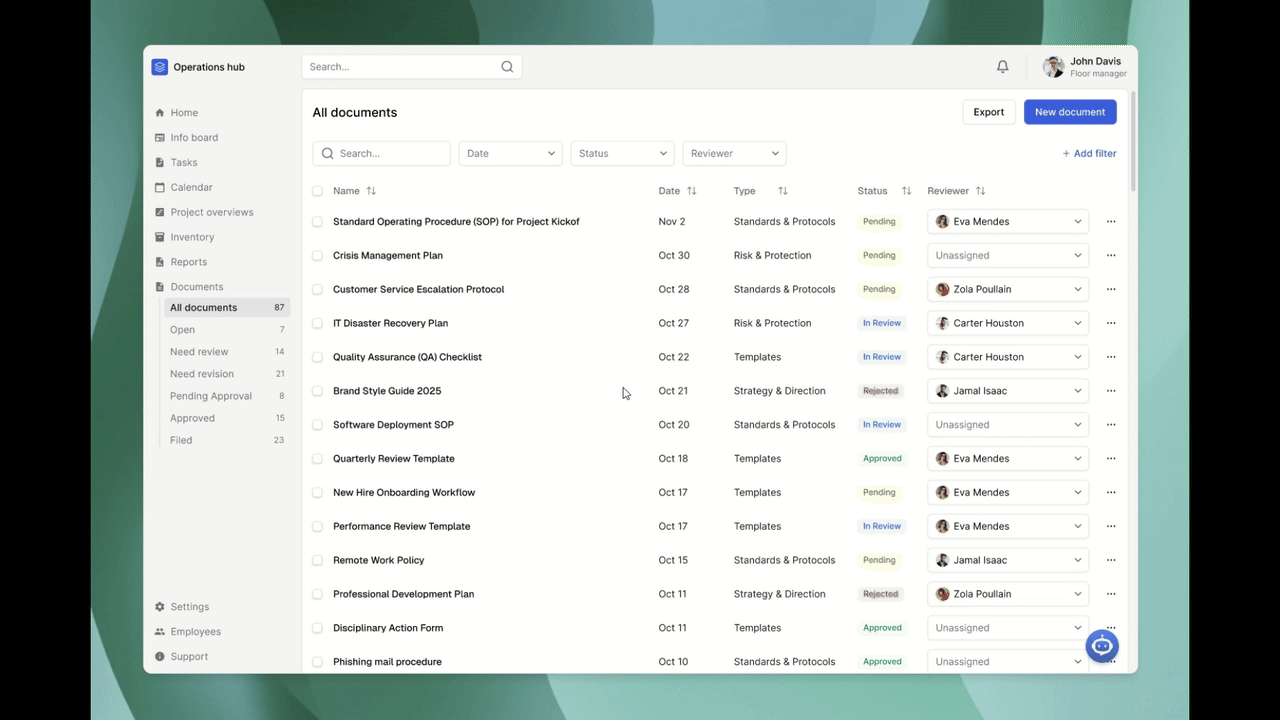Check the Quarterly Review Template checkbox
The width and height of the screenshot is (1280, 720).
[x=317, y=459]
